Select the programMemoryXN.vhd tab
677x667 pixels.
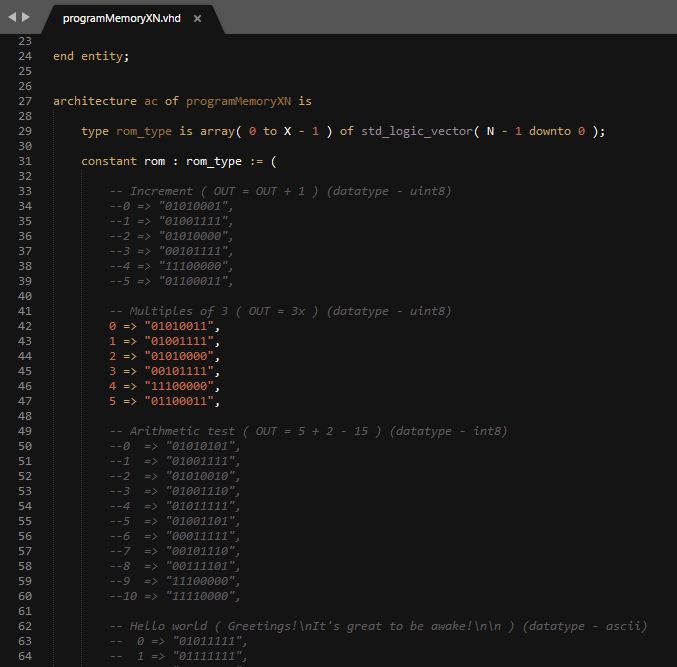click(x=122, y=19)
